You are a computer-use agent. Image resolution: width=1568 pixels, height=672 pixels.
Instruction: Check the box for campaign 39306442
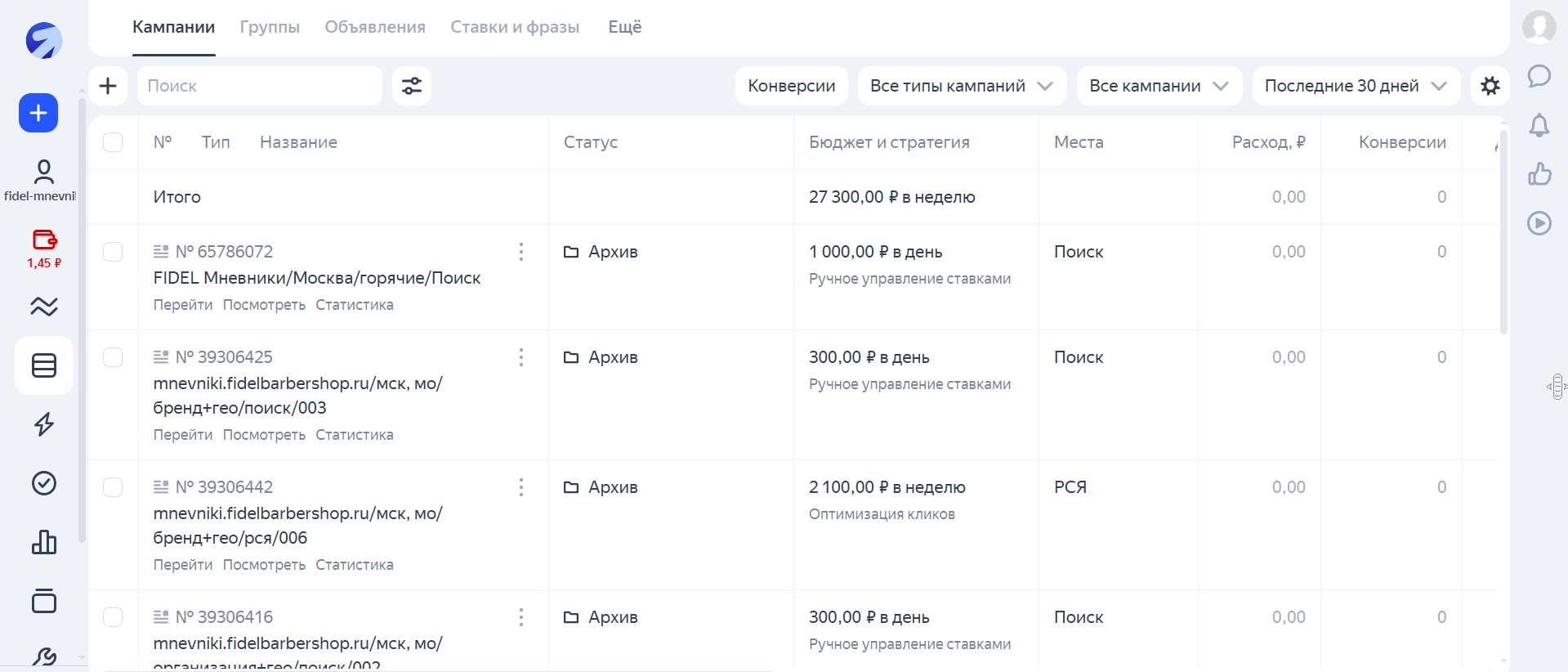click(113, 487)
